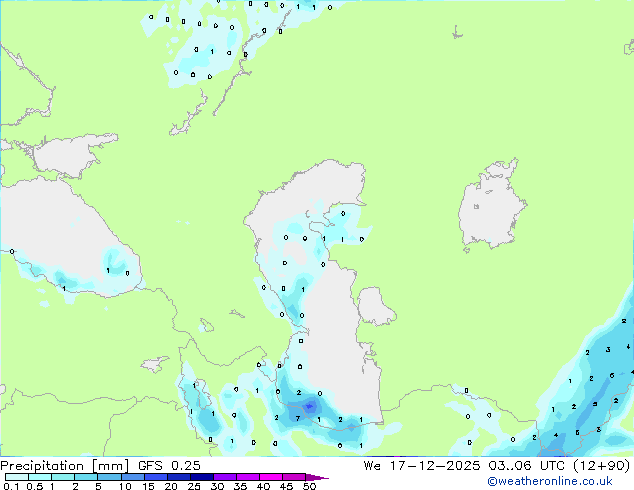This screenshot has height=490, width=634.
Task: Click the "(12+90)" forecast run text
Action: coord(602,466)
